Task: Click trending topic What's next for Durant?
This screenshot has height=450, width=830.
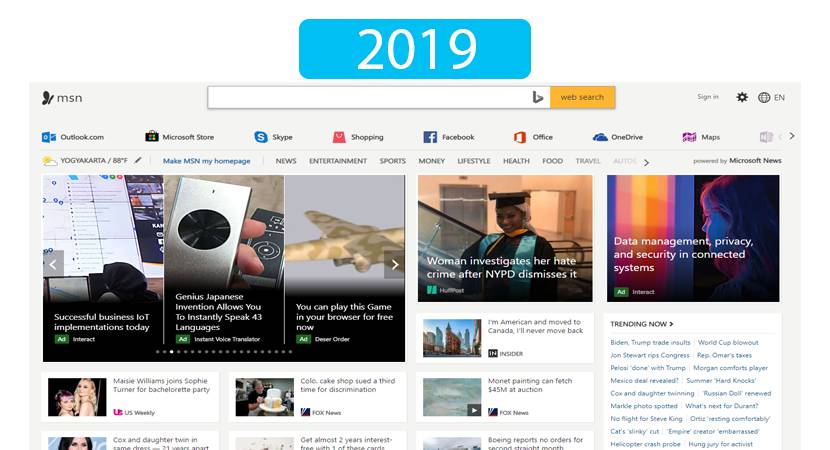Action: pyautogui.click(x=721, y=406)
